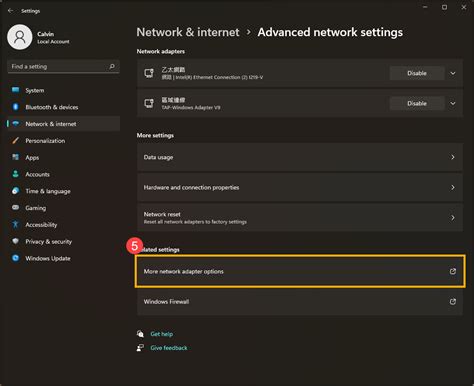The image size is (474, 386).
Task: Open Windows Firewall settings
Action: pos(300,302)
